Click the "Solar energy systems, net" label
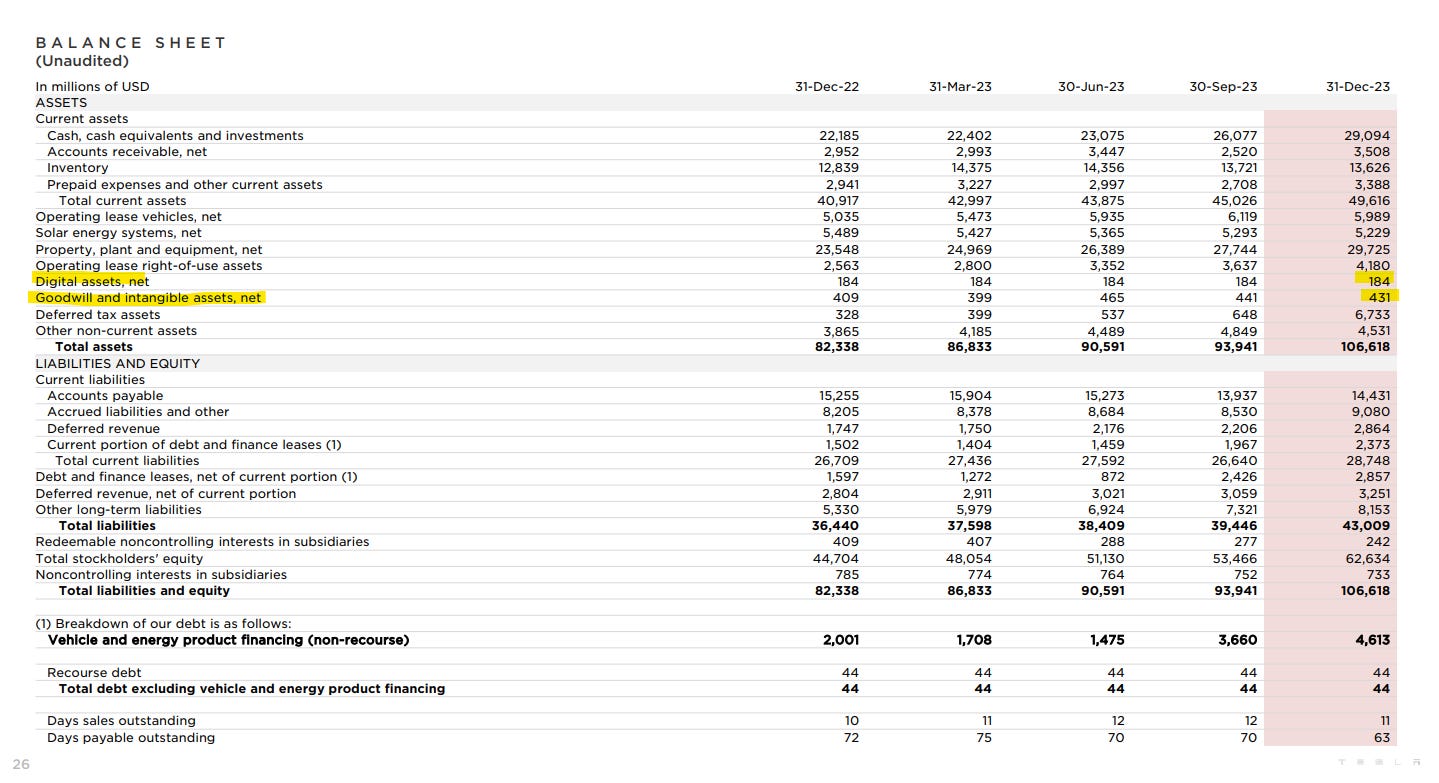This screenshot has height=783, width=1439. pyautogui.click(x=118, y=233)
